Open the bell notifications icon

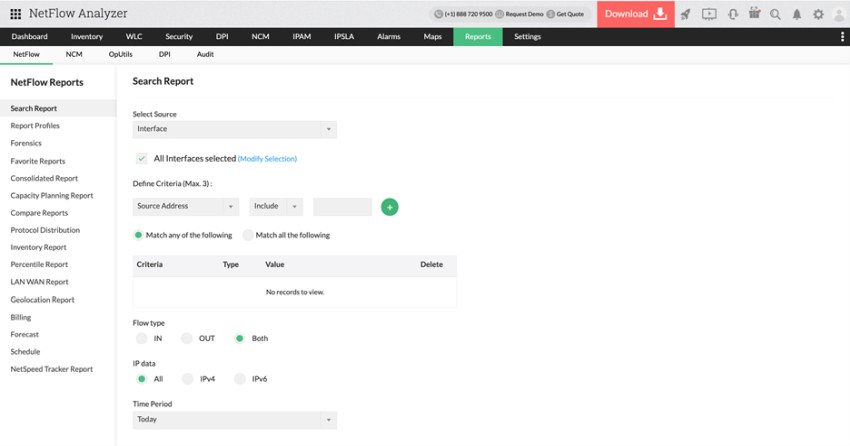(x=797, y=15)
